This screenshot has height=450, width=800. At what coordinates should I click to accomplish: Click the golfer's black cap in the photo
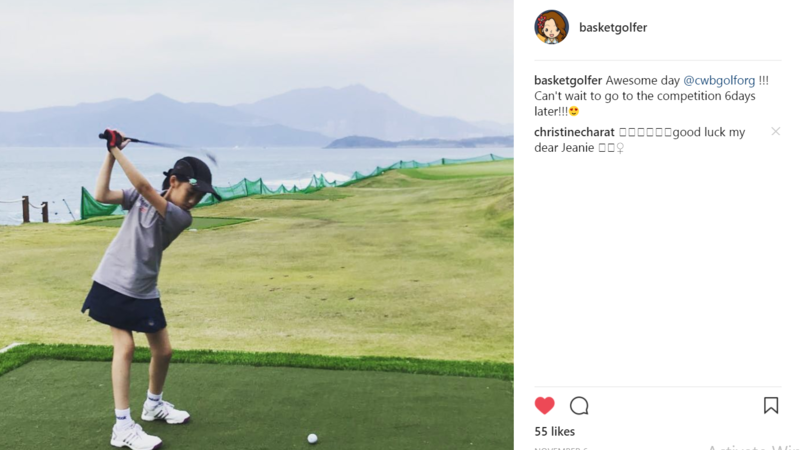point(193,177)
